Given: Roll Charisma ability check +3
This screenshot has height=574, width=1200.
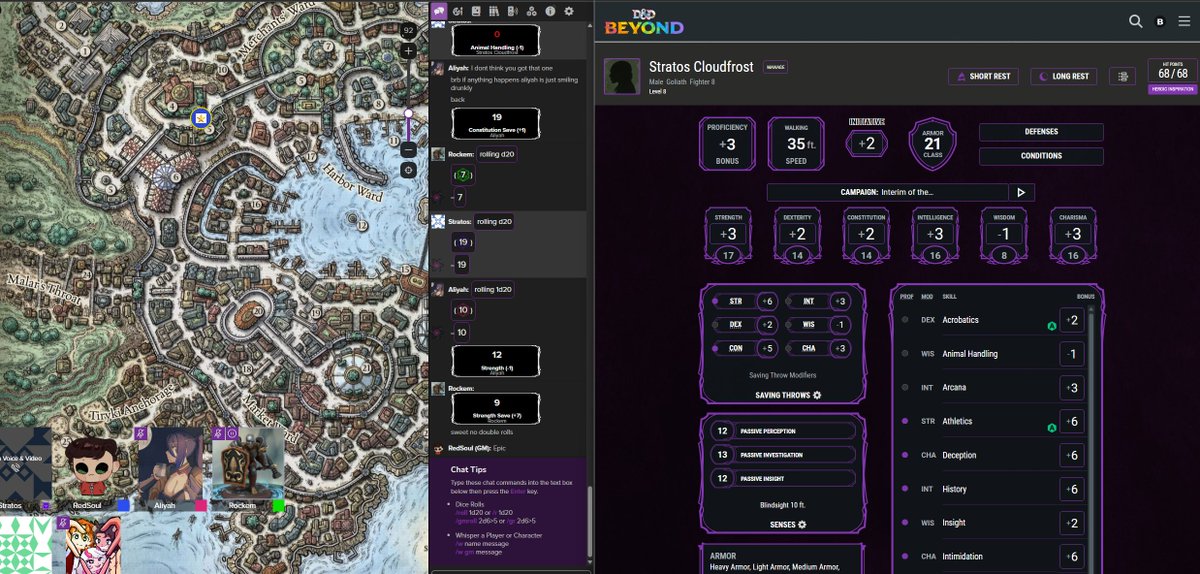Looking at the screenshot, I should [x=1072, y=234].
